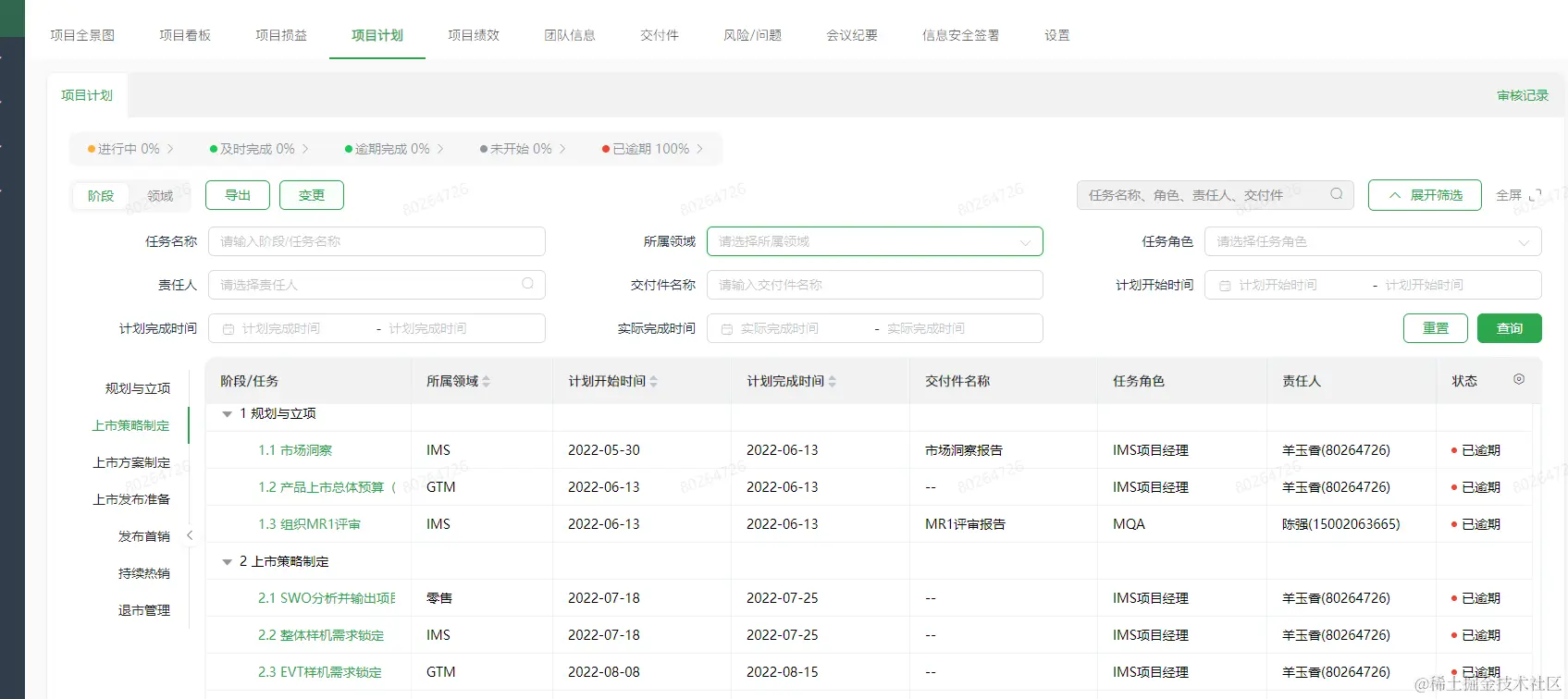Filter by 已逾期 100% status chip
Image resolution: width=1568 pixels, height=699 pixels.
coord(652,149)
